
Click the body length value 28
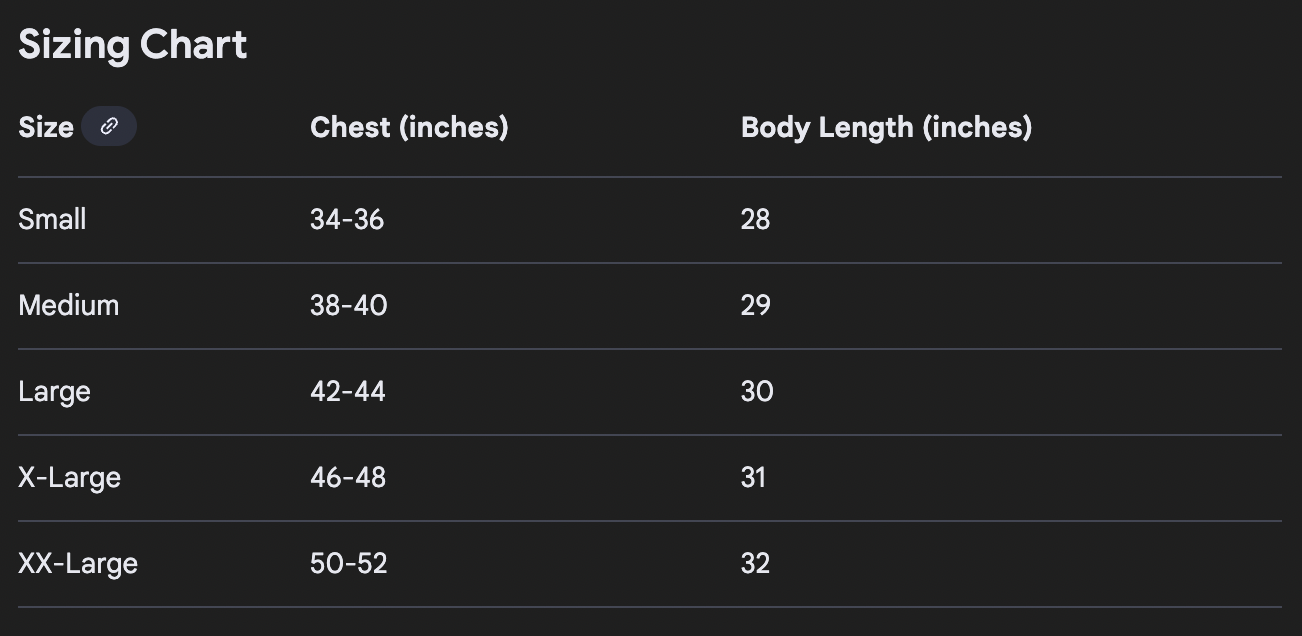[756, 219]
